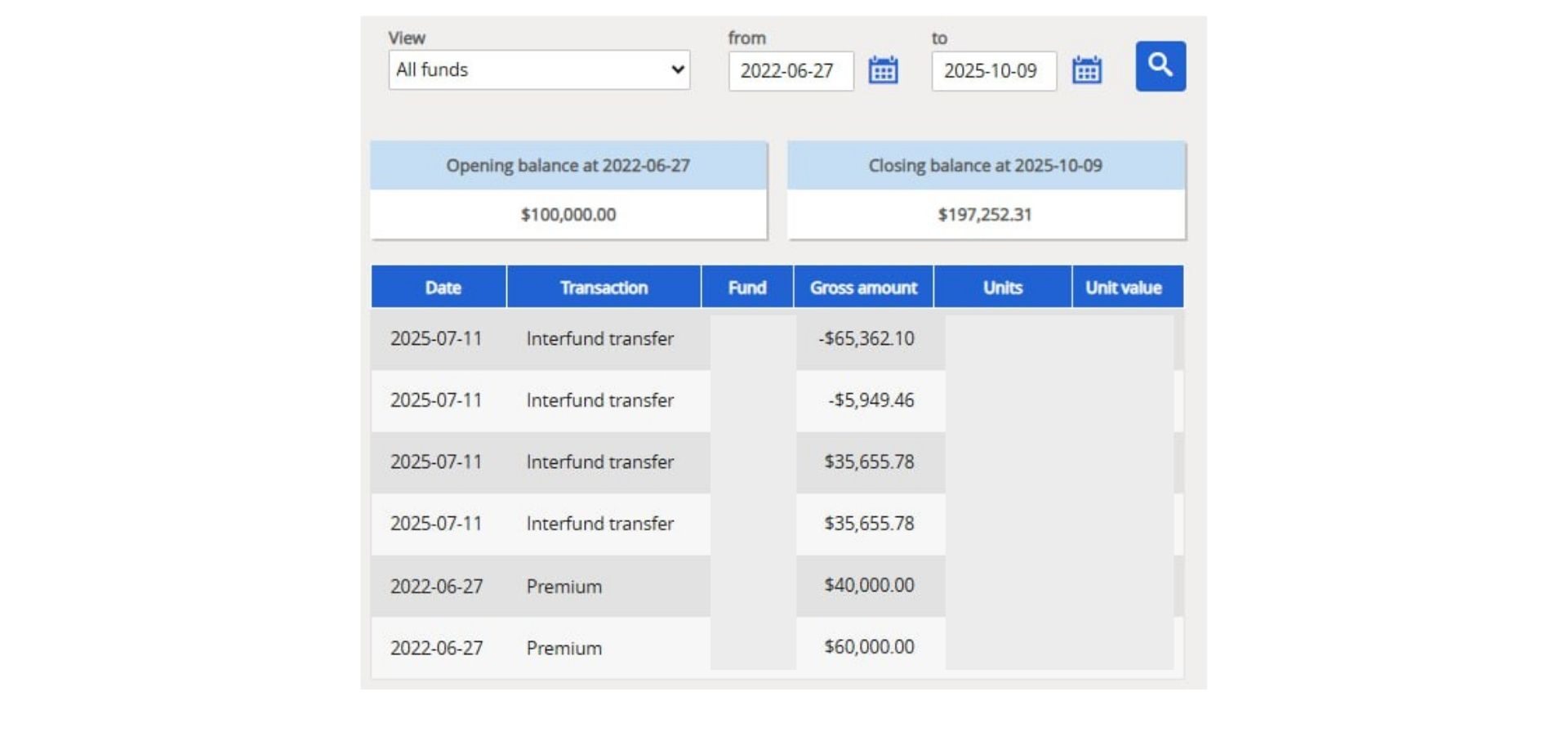Click the Gross amount column header

(x=863, y=288)
